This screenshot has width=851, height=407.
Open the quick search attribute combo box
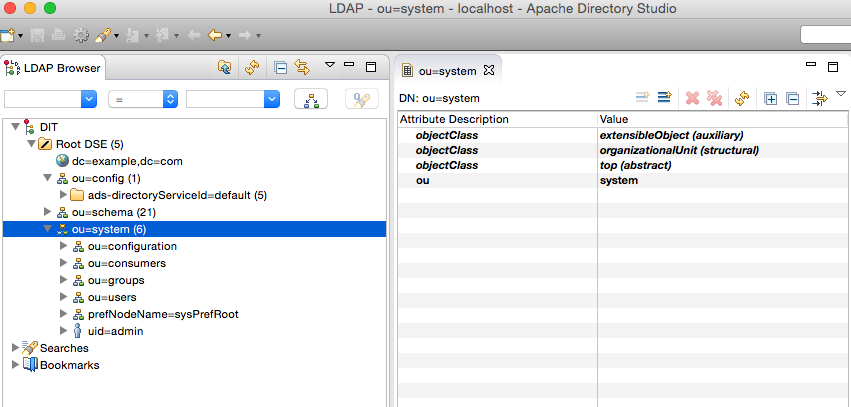(50, 99)
